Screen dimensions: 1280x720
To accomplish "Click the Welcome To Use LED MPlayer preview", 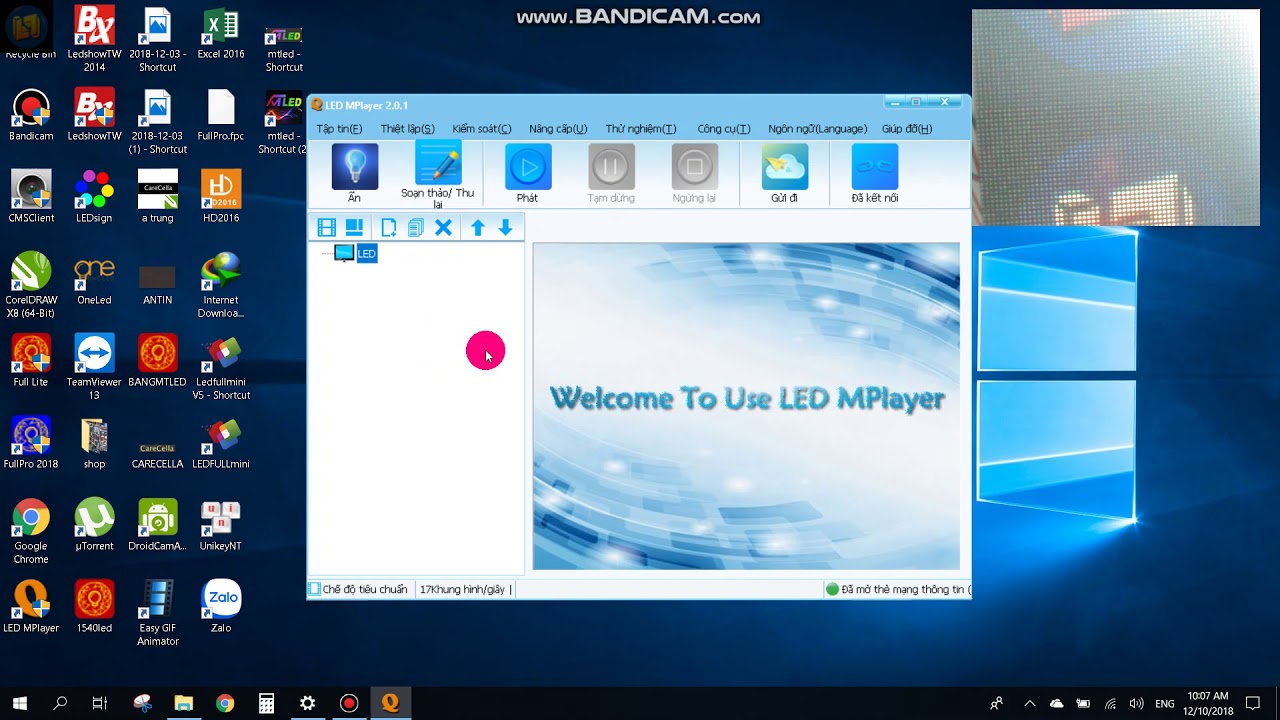I will point(746,406).
